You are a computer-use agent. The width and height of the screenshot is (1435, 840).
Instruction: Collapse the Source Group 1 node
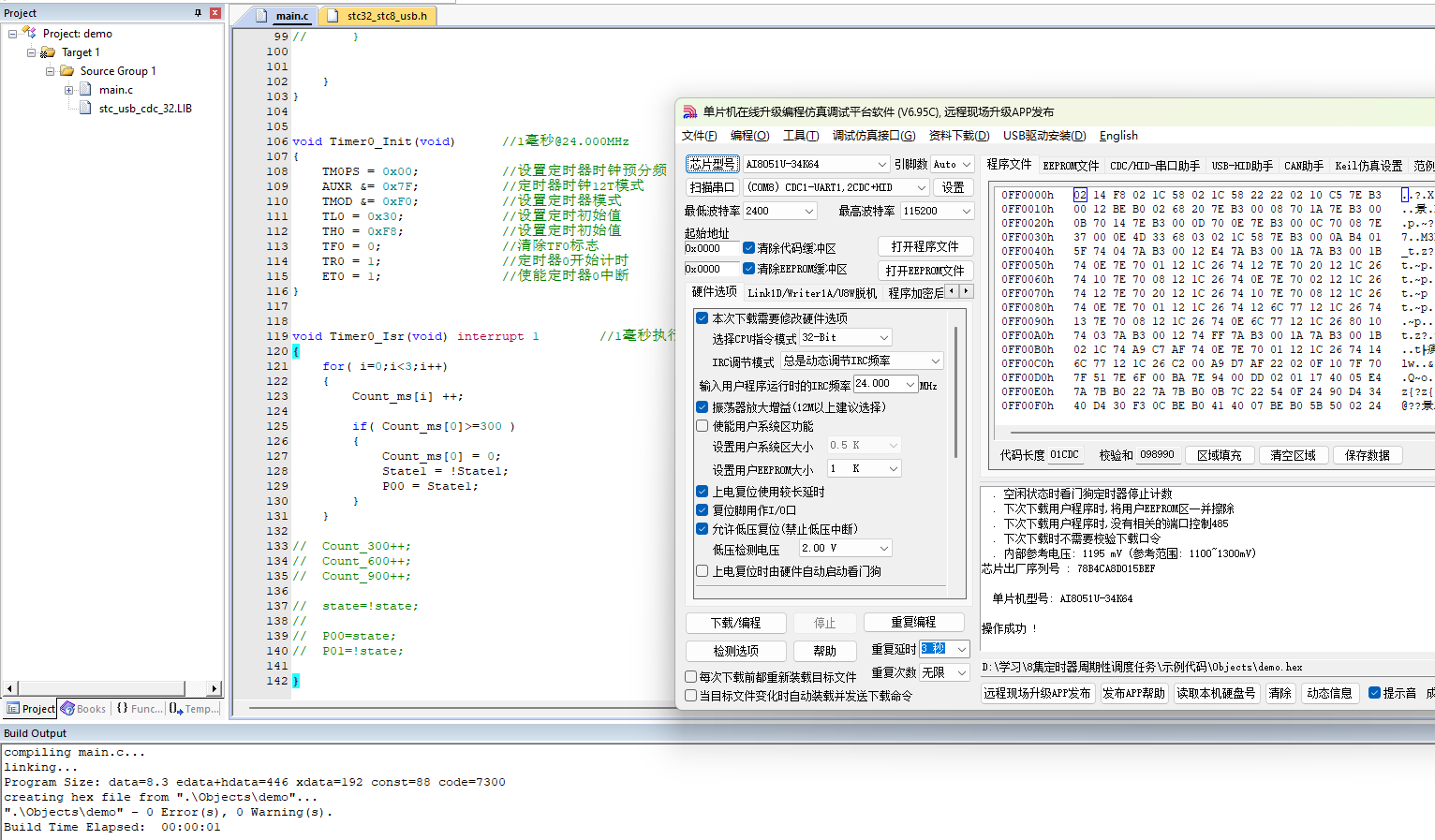pos(50,71)
